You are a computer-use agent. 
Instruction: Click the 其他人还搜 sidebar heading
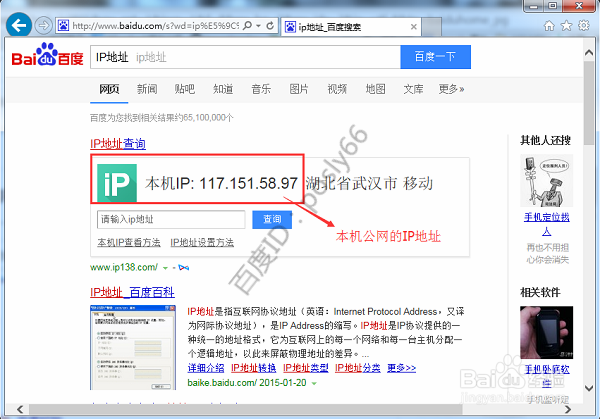[545, 140]
